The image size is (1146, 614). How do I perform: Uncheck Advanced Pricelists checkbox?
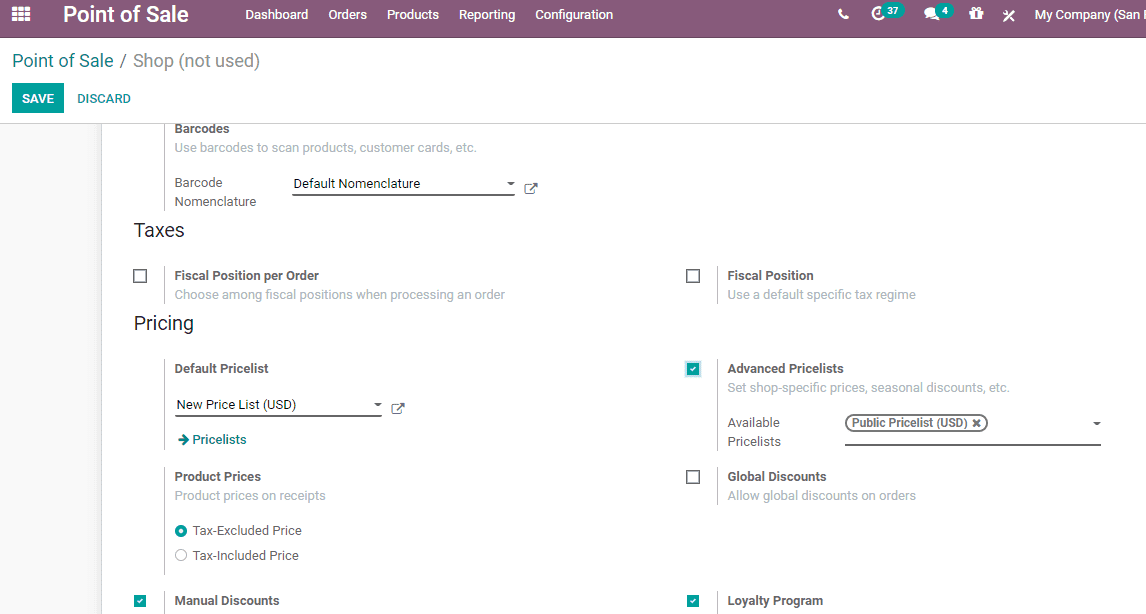click(x=693, y=369)
